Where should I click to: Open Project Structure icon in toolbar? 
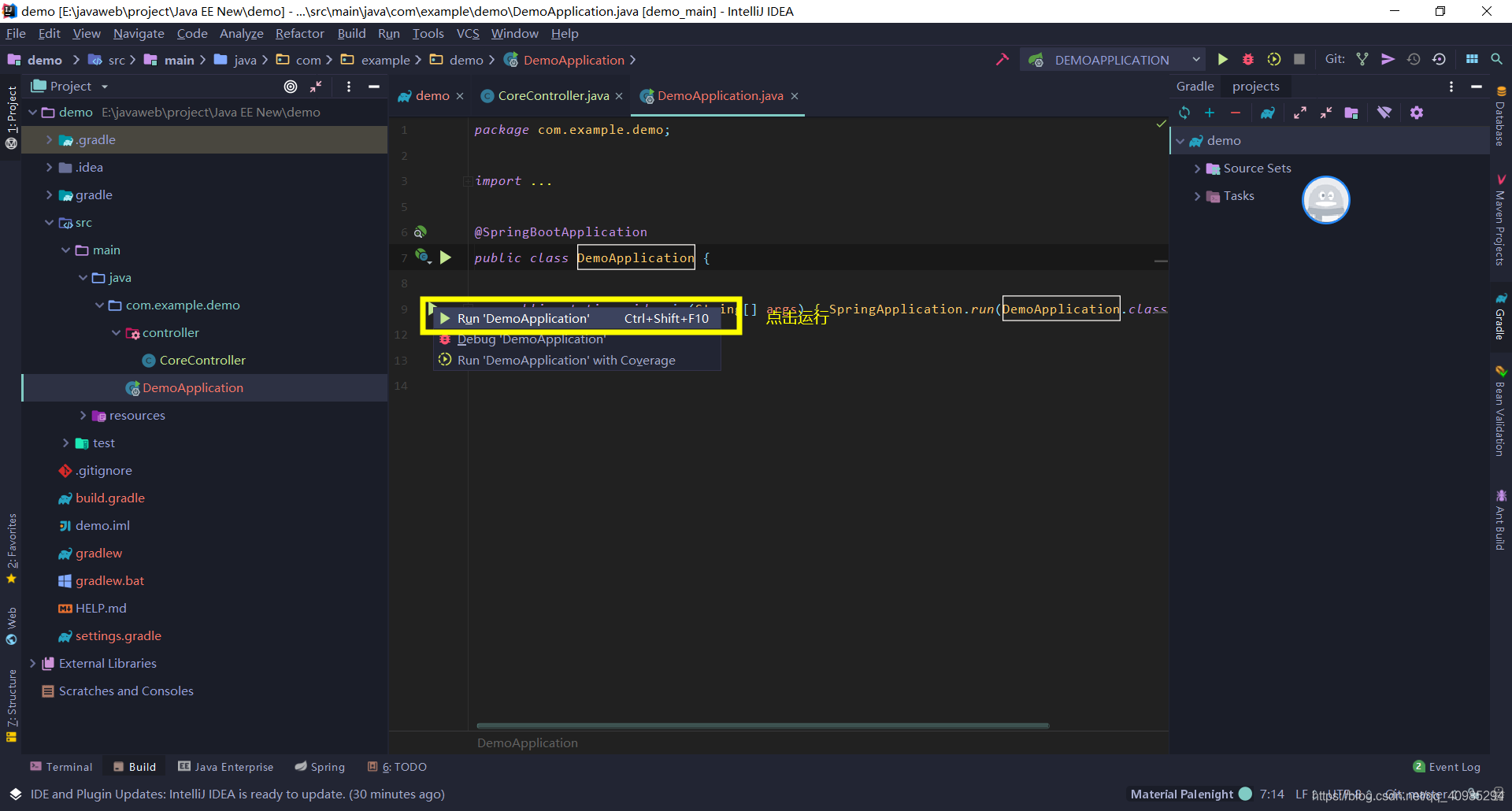[1472, 60]
